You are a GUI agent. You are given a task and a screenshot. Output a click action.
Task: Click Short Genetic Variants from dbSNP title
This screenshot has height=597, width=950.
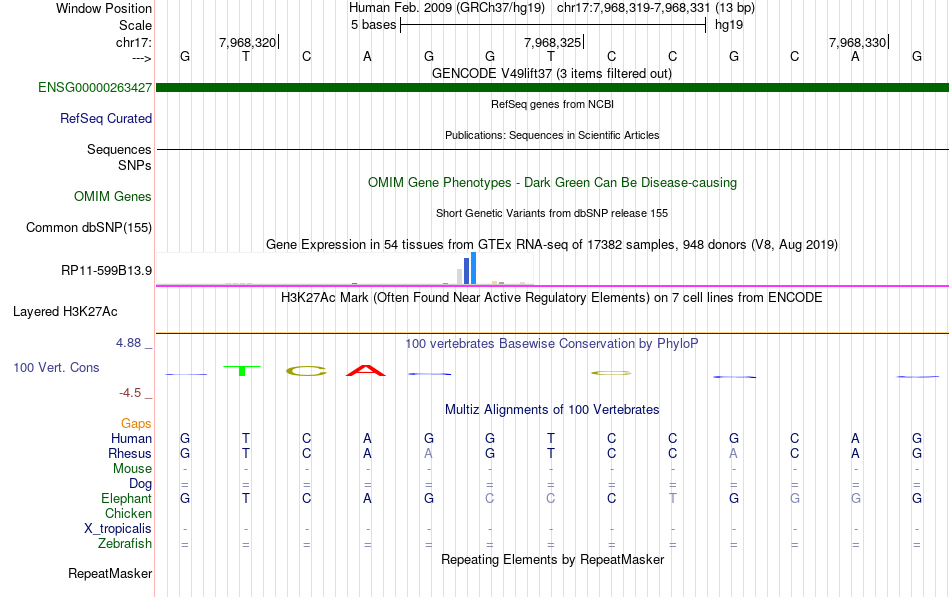click(x=552, y=213)
